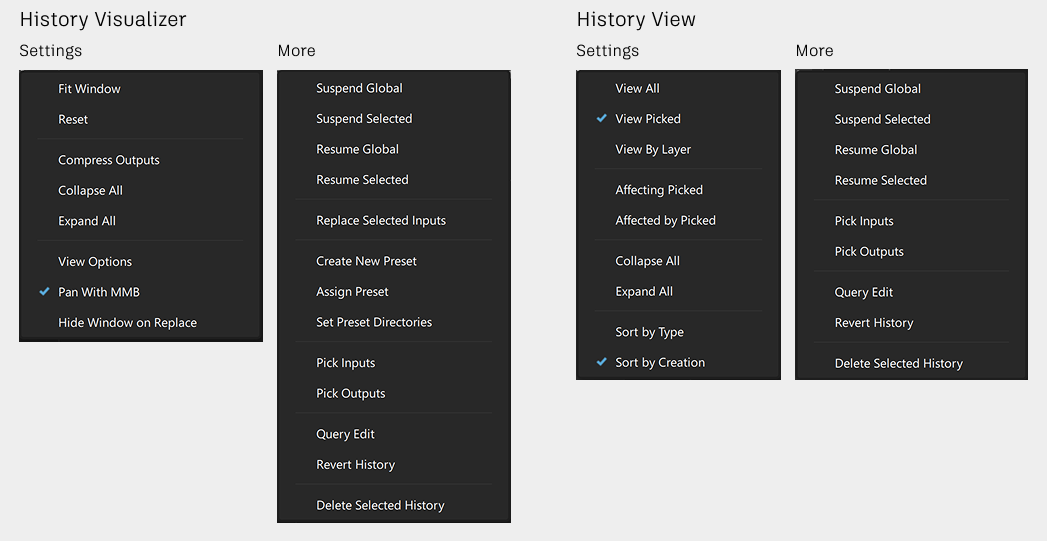Select Sort by Type

click(x=649, y=332)
